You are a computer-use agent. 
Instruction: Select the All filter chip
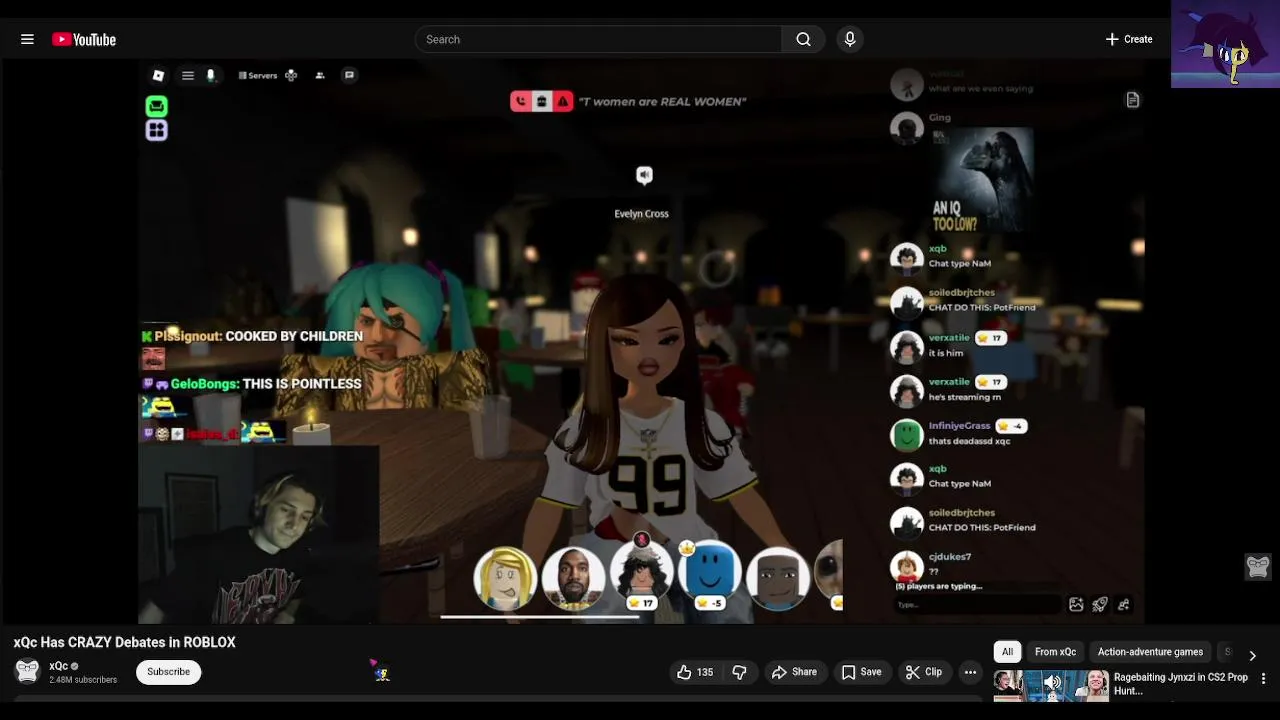point(1007,652)
